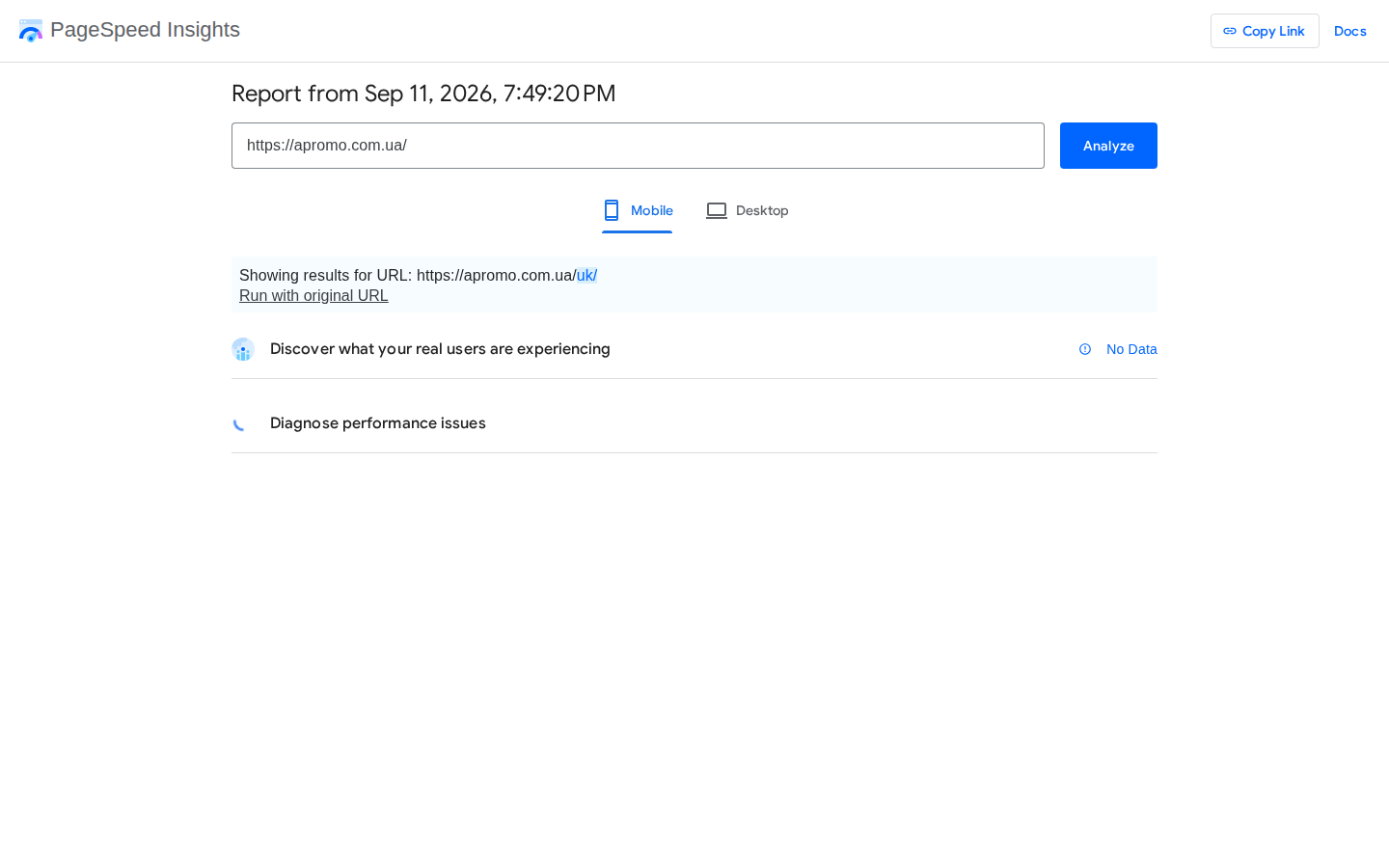Click the No Data label

1131,349
